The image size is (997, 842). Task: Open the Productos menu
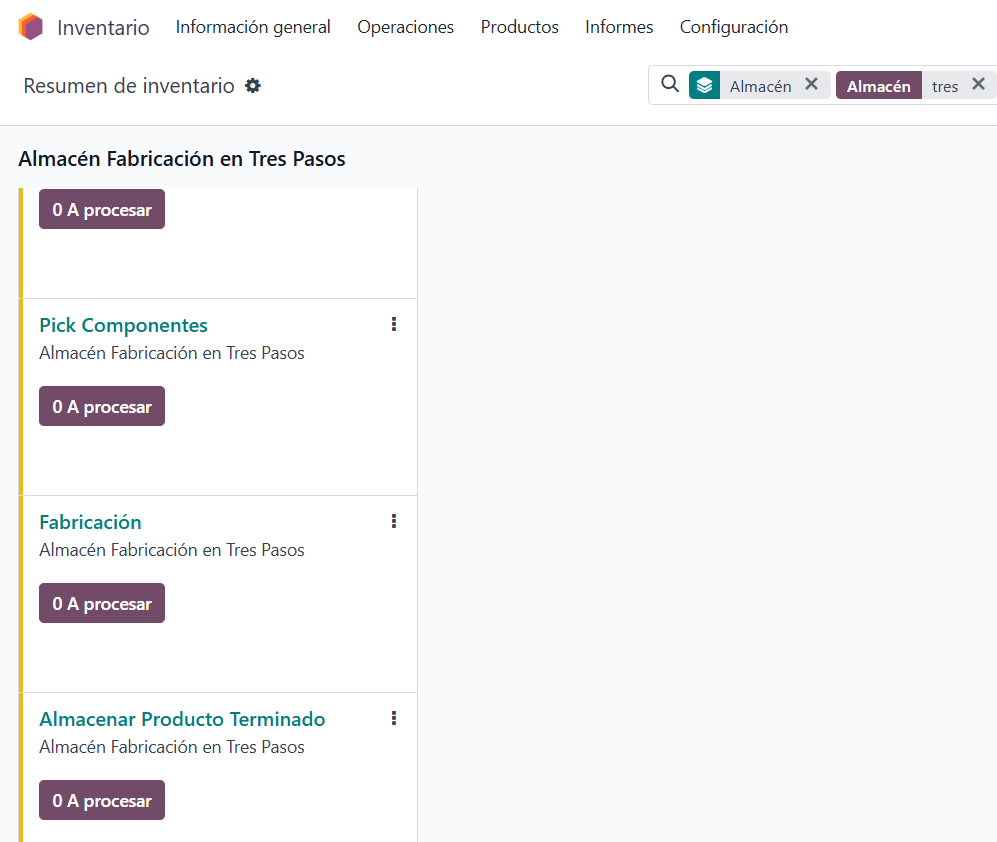click(x=519, y=27)
